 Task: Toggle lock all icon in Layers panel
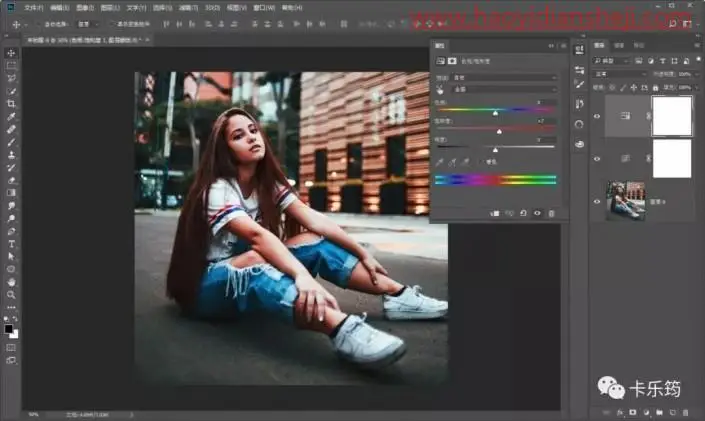pyautogui.click(x=656, y=87)
